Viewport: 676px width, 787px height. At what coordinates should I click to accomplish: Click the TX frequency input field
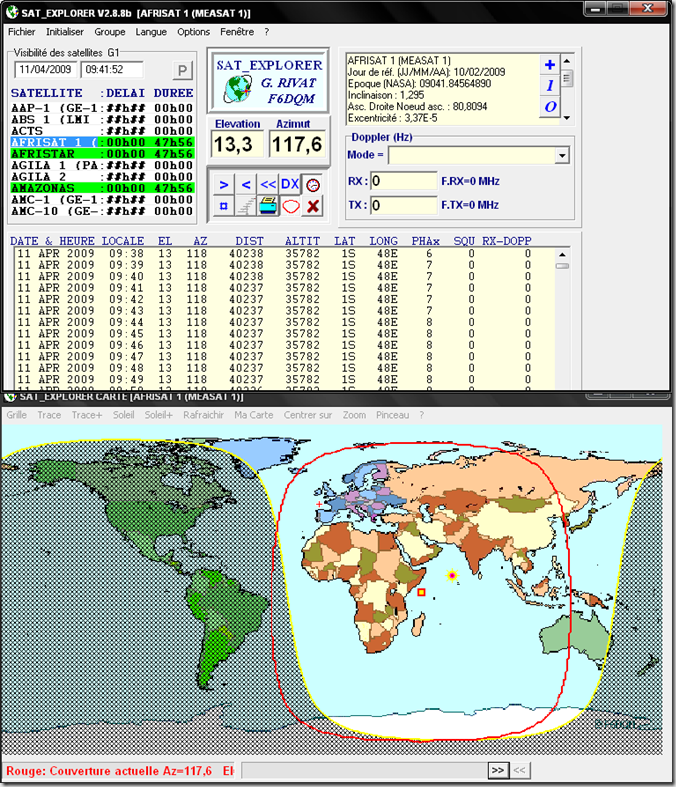[x=403, y=205]
